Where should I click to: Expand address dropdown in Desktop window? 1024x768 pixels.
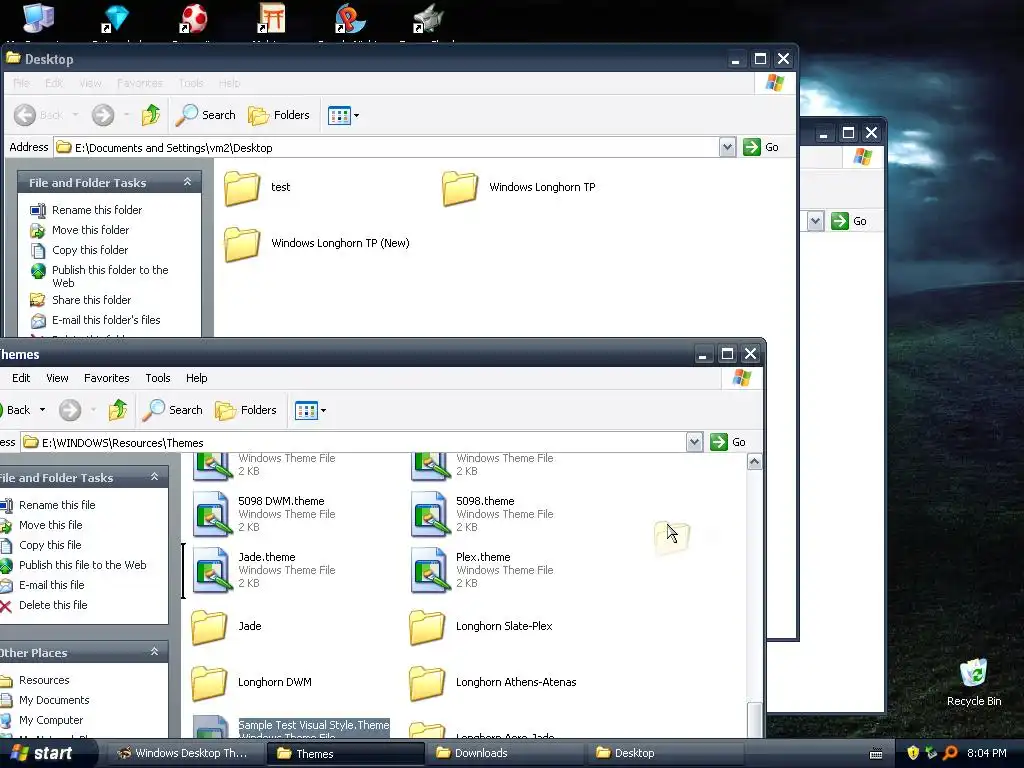click(728, 147)
